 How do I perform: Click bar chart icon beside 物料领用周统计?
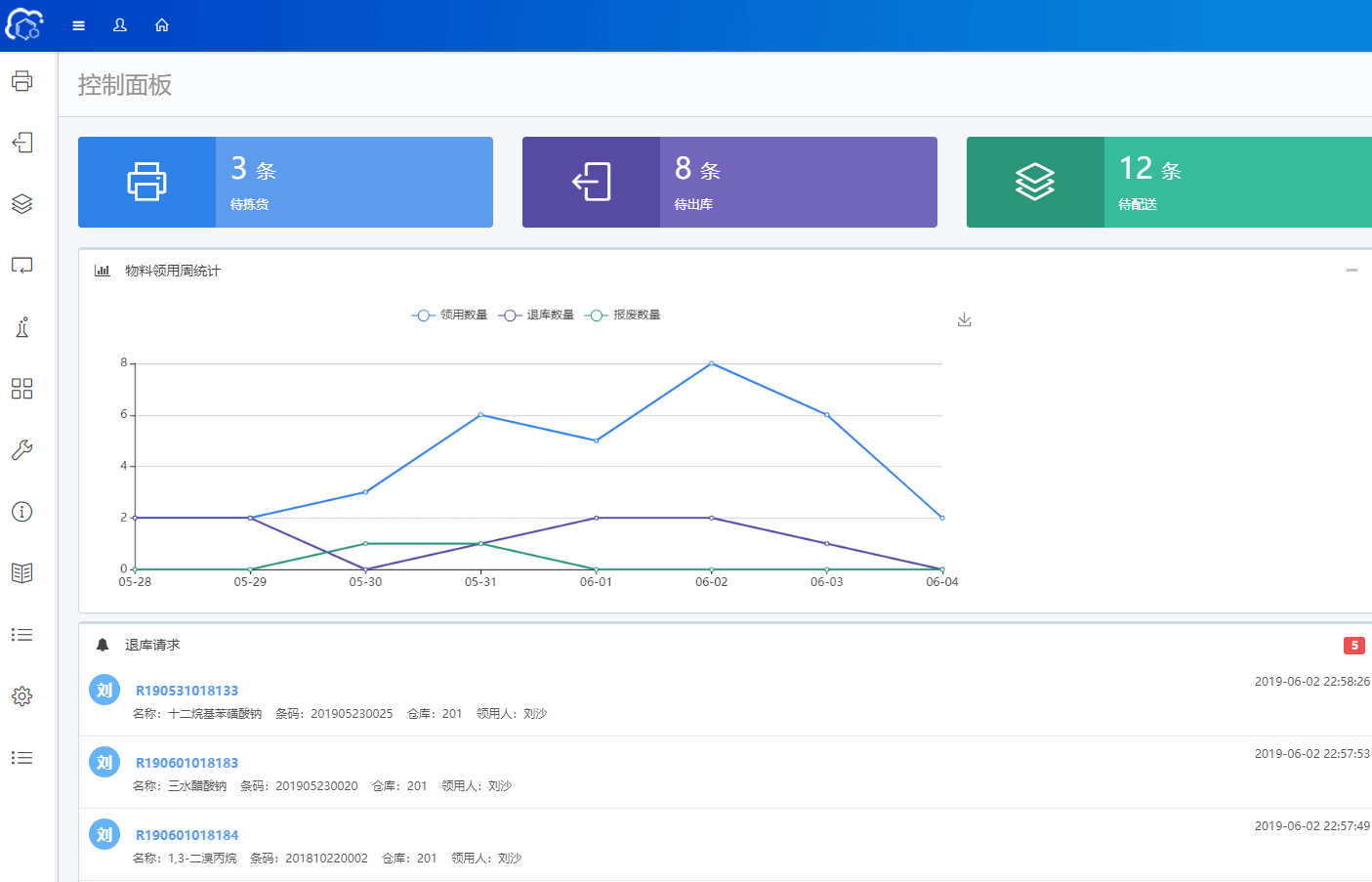102,271
